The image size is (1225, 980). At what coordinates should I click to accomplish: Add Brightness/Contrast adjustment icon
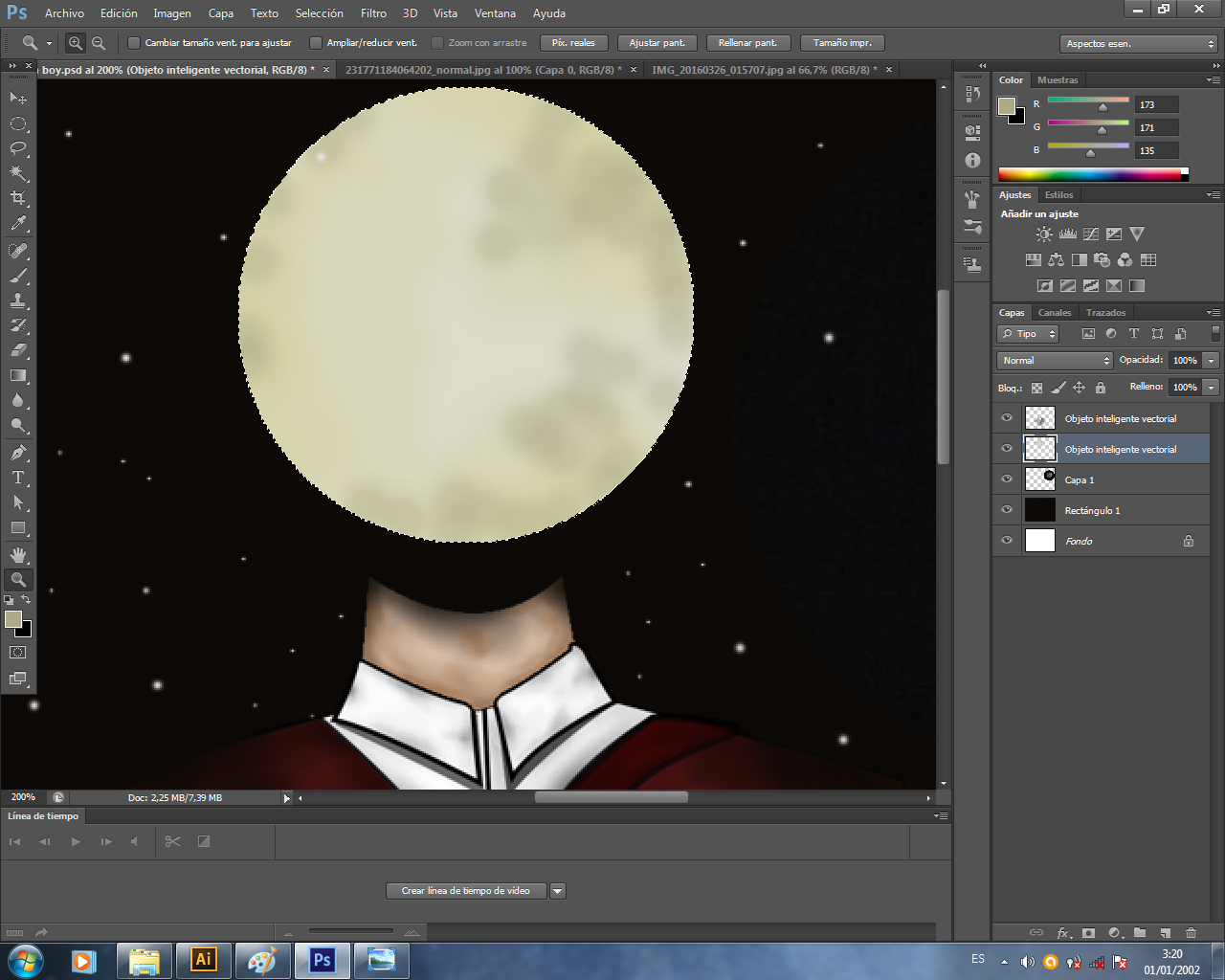coord(1044,234)
